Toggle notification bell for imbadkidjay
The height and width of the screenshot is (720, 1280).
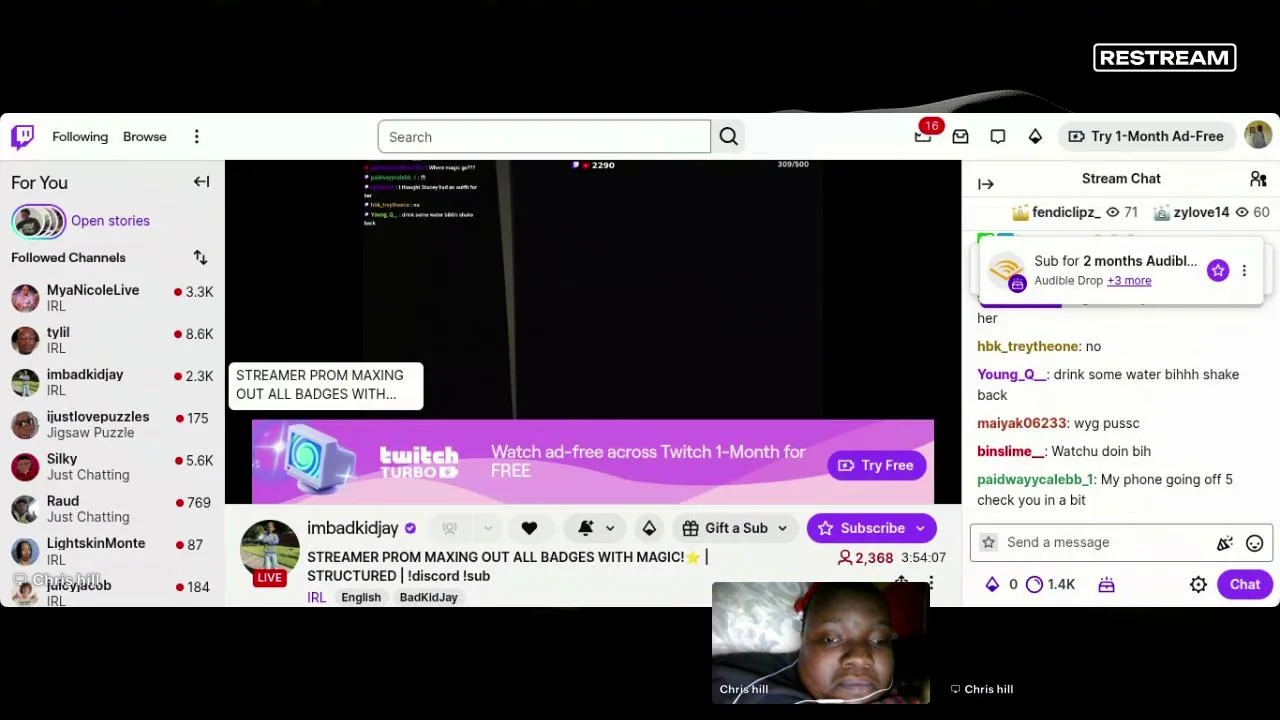(x=586, y=528)
